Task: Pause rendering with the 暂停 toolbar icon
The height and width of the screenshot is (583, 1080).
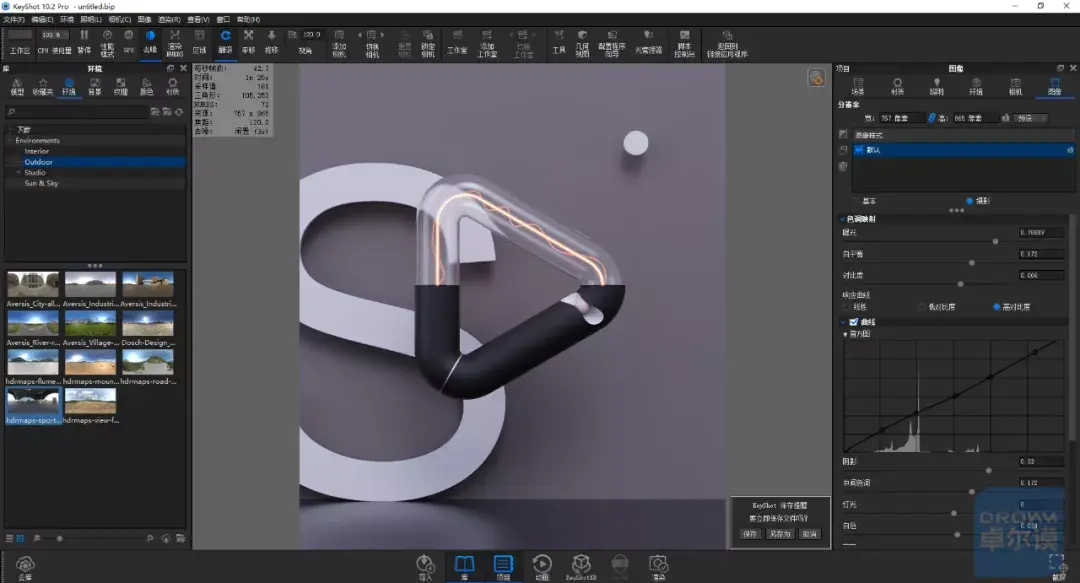Action: click(x=84, y=39)
